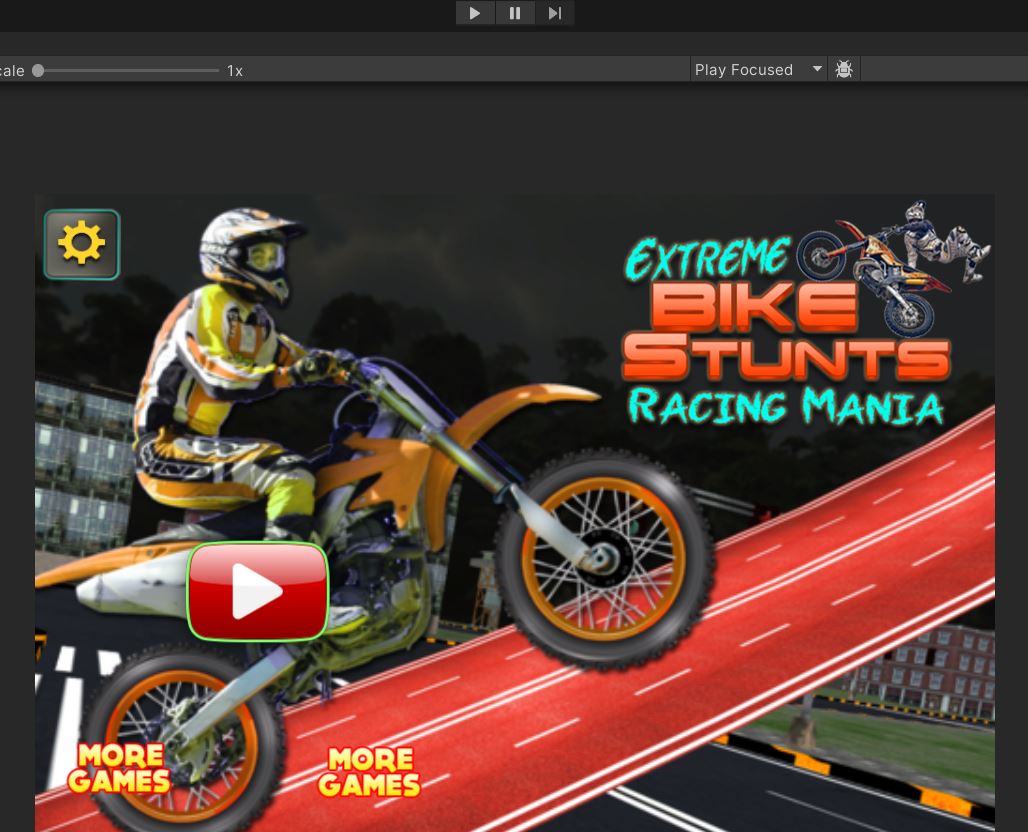
Task: Click the Step frame button
Action: pyautogui.click(x=554, y=13)
